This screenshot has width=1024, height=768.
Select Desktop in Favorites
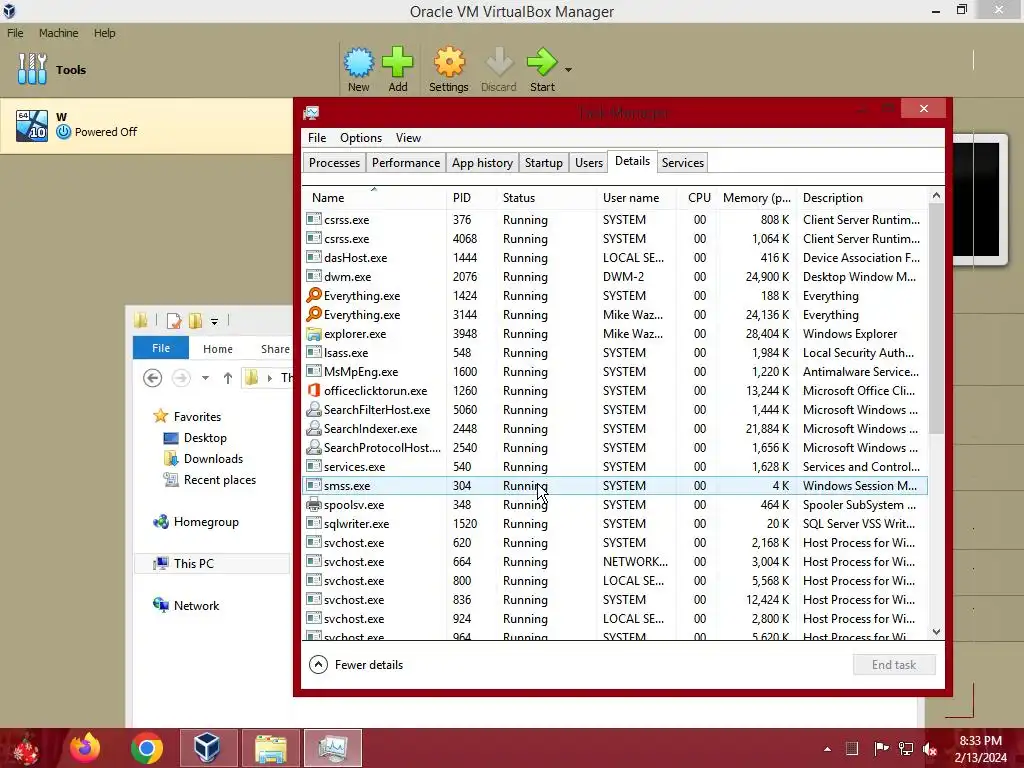pyautogui.click(x=195, y=438)
